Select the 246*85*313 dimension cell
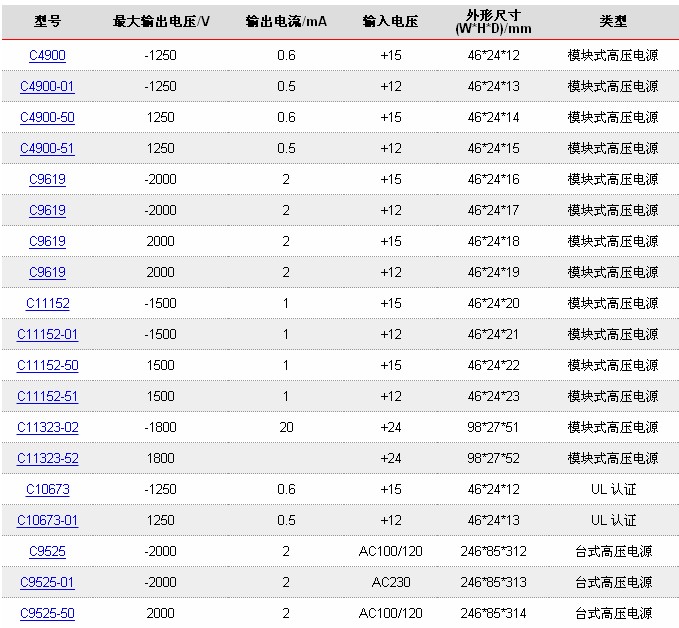 pos(493,583)
